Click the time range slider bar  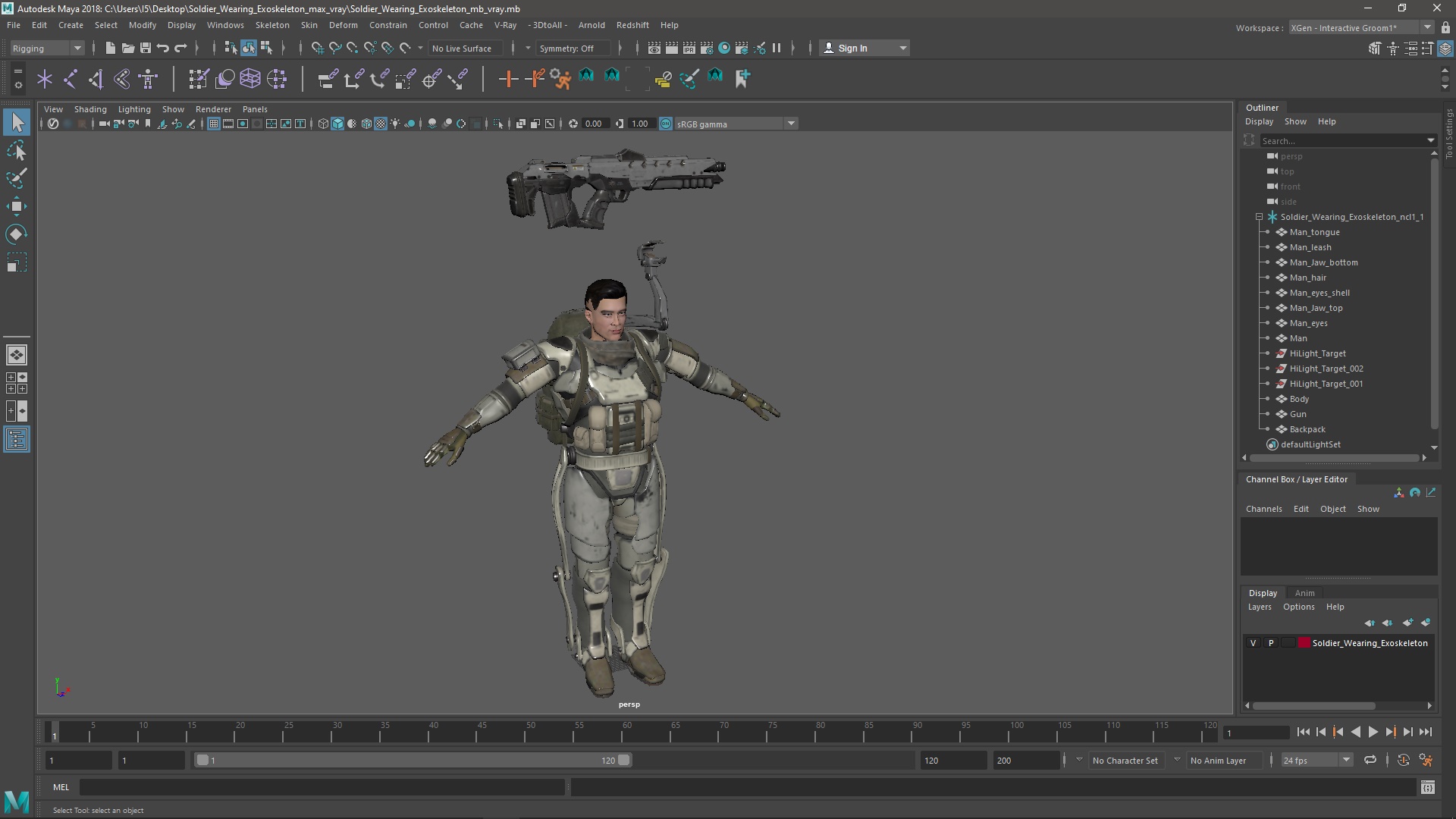[413, 760]
